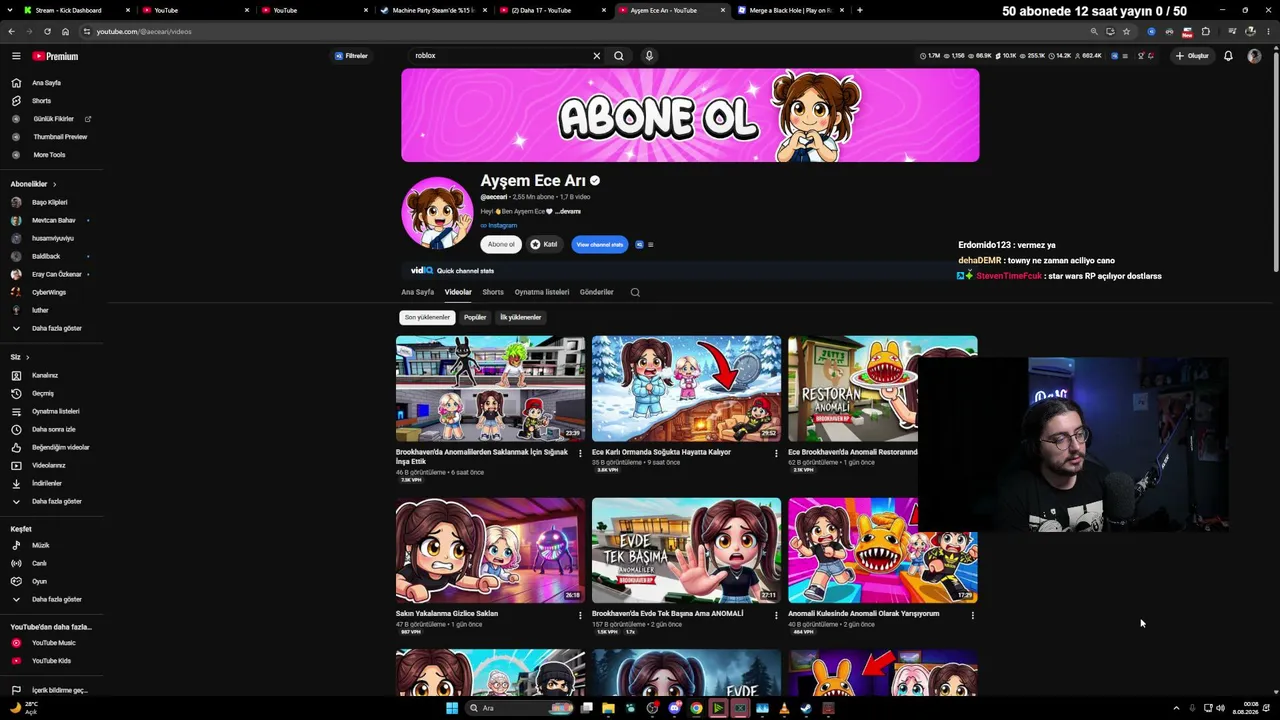Expand the Siz section's Daha fazla göster
The width and height of the screenshot is (1280, 720).
click(x=52, y=501)
